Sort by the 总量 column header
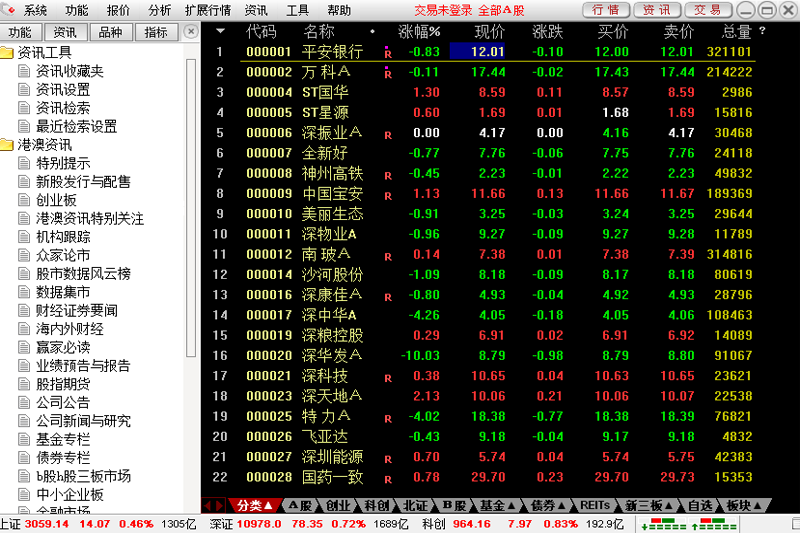This screenshot has width=800, height=533. tap(737, 32)
